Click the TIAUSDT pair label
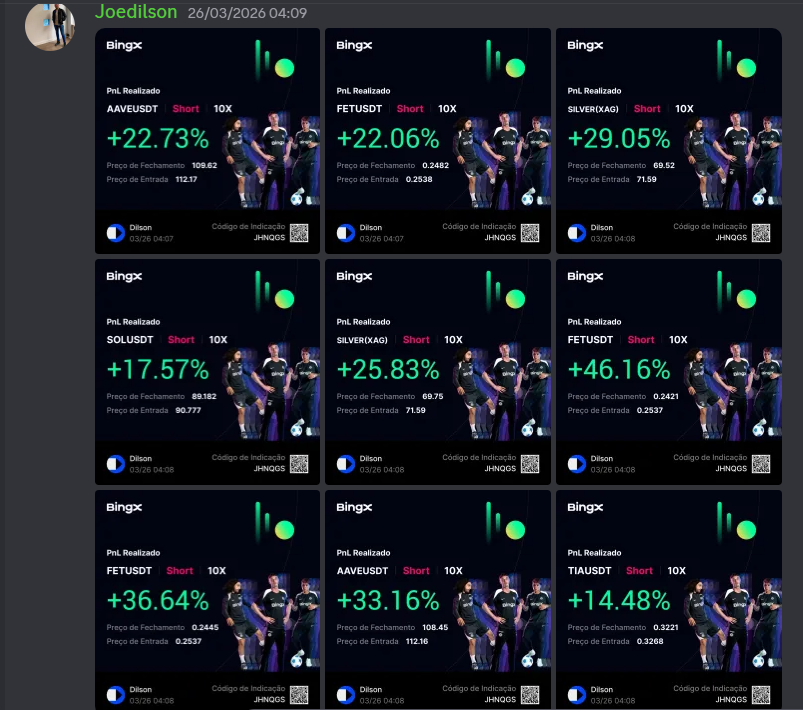803x710 pixels. coord(589,571)
